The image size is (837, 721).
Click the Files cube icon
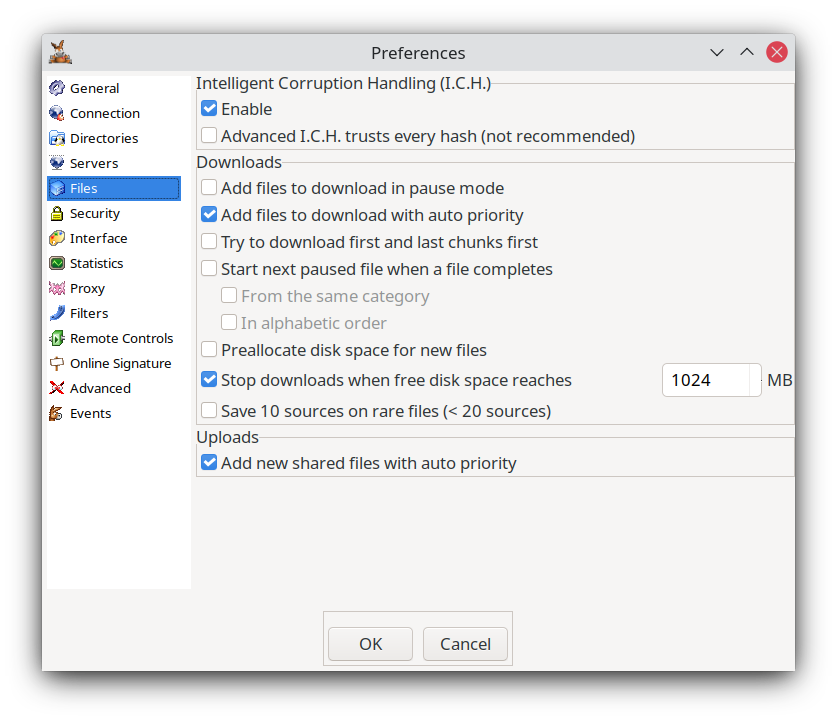pyautogui.click(x=57, y=188)
